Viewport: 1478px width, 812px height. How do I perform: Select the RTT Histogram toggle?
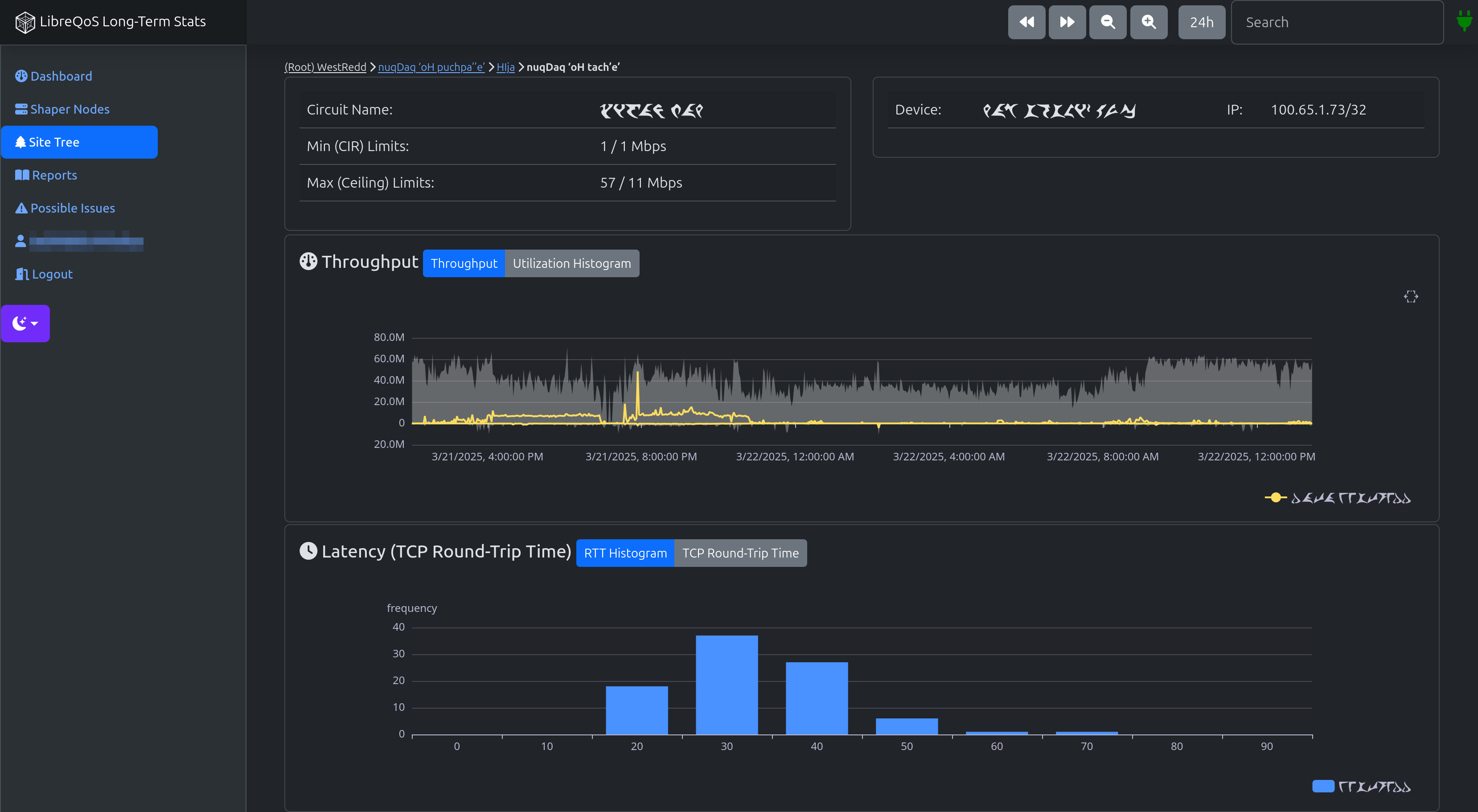[x=625, y=553]
